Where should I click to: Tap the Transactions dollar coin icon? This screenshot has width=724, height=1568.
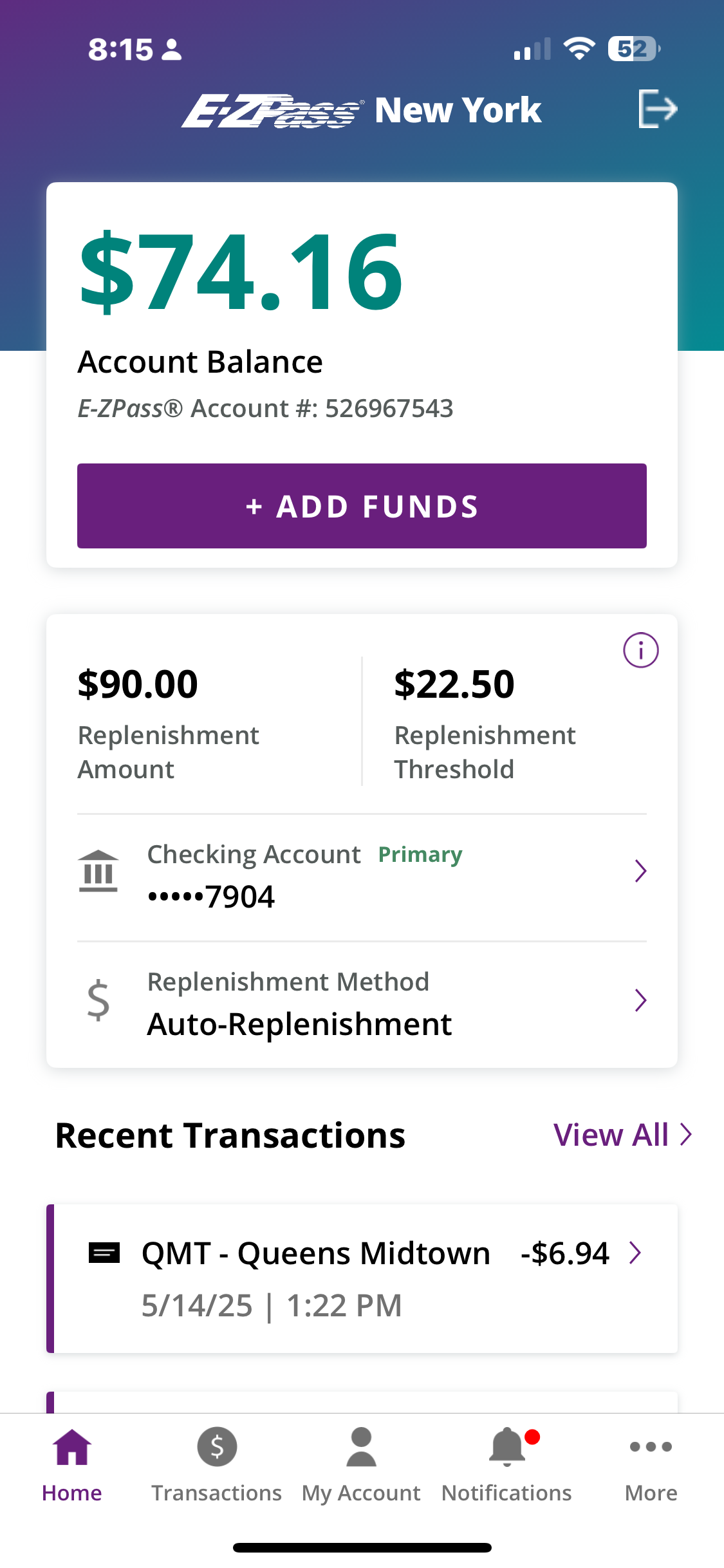pos(217,1447)
